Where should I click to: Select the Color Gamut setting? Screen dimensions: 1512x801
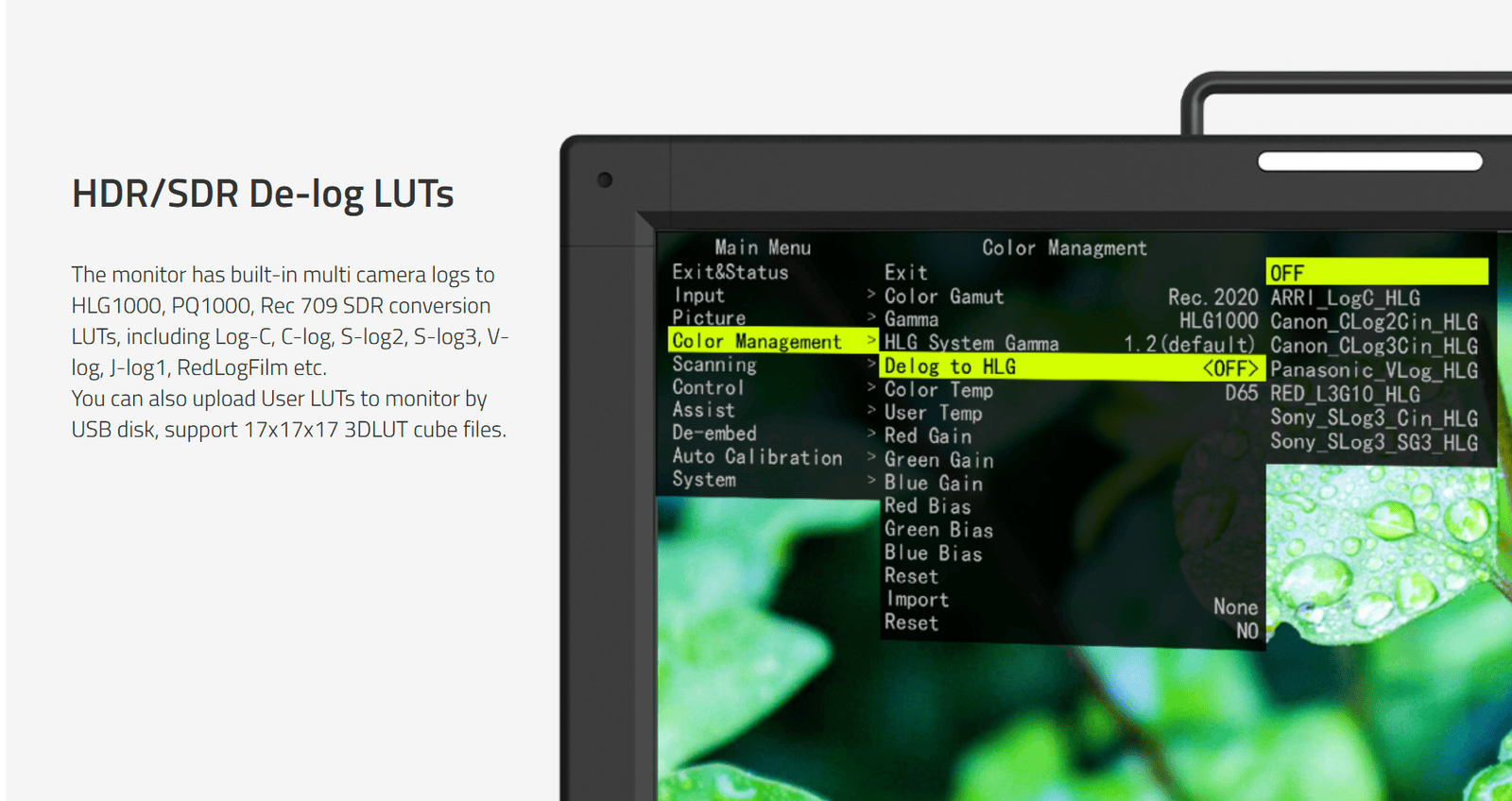[x=943, y=297]
